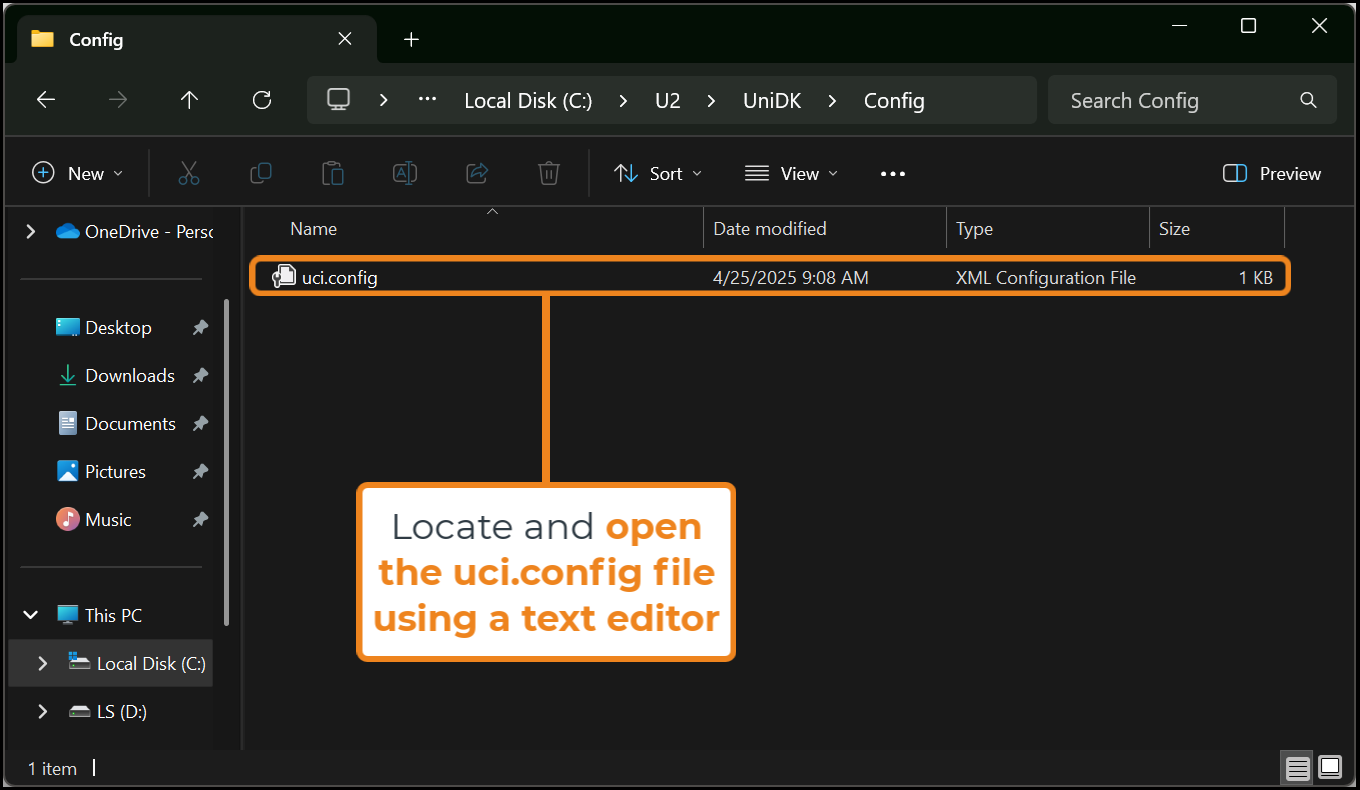The width and height of the screenshot is (1360, 790).
Task: Click the XML Configuration File type cell
Action: [1046, 278]
